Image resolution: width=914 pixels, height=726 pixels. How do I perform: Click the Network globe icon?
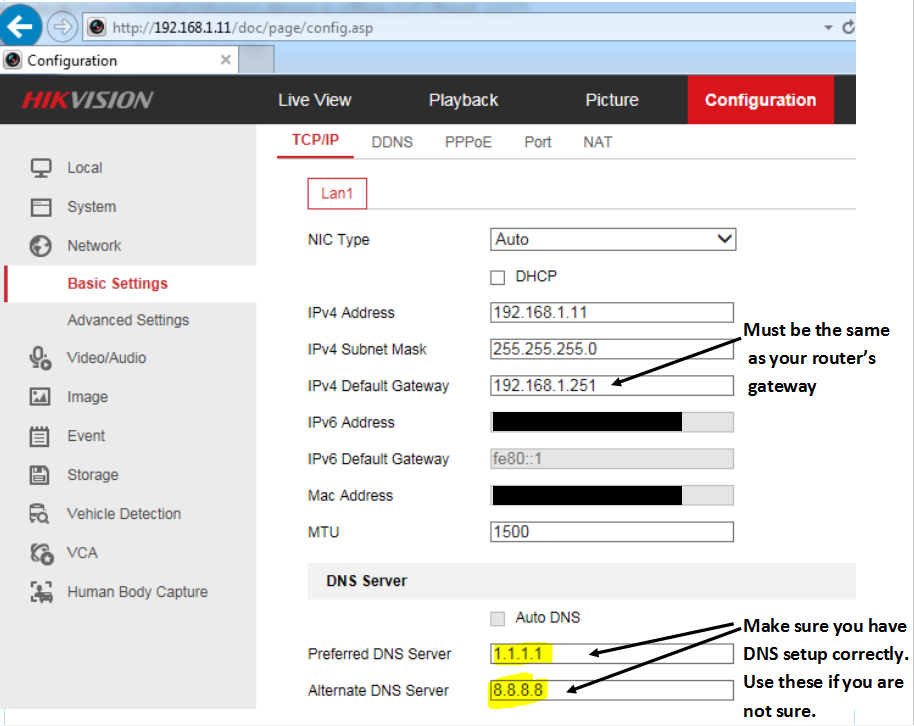click(x=40, y=246)
